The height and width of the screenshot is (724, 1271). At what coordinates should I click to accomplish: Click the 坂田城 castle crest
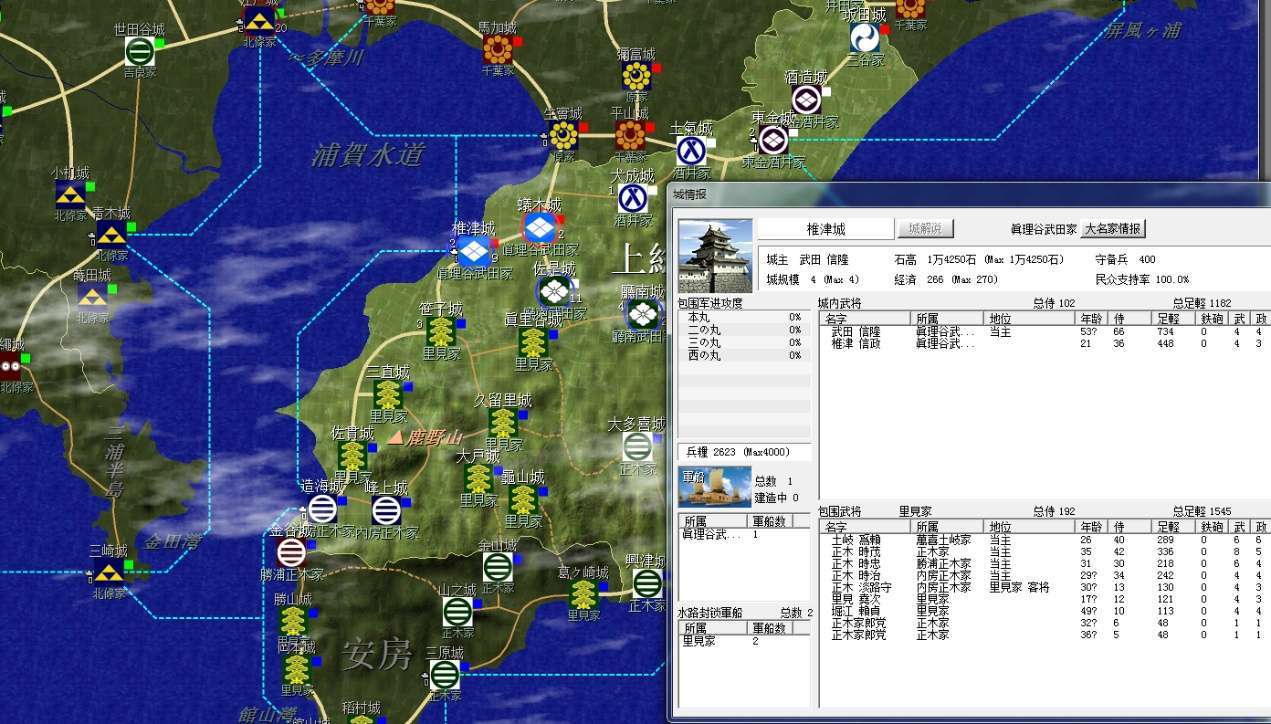point(864,38)
